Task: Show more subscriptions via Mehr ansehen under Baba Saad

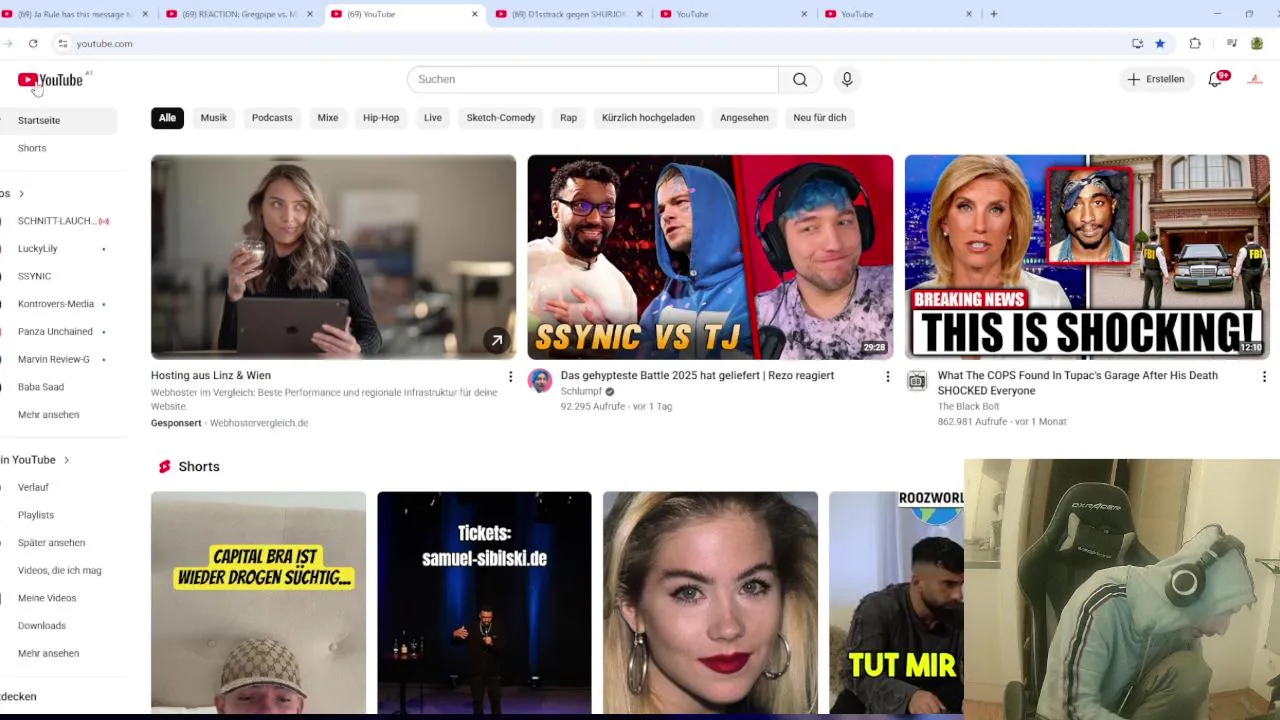Action: (48, 415)
